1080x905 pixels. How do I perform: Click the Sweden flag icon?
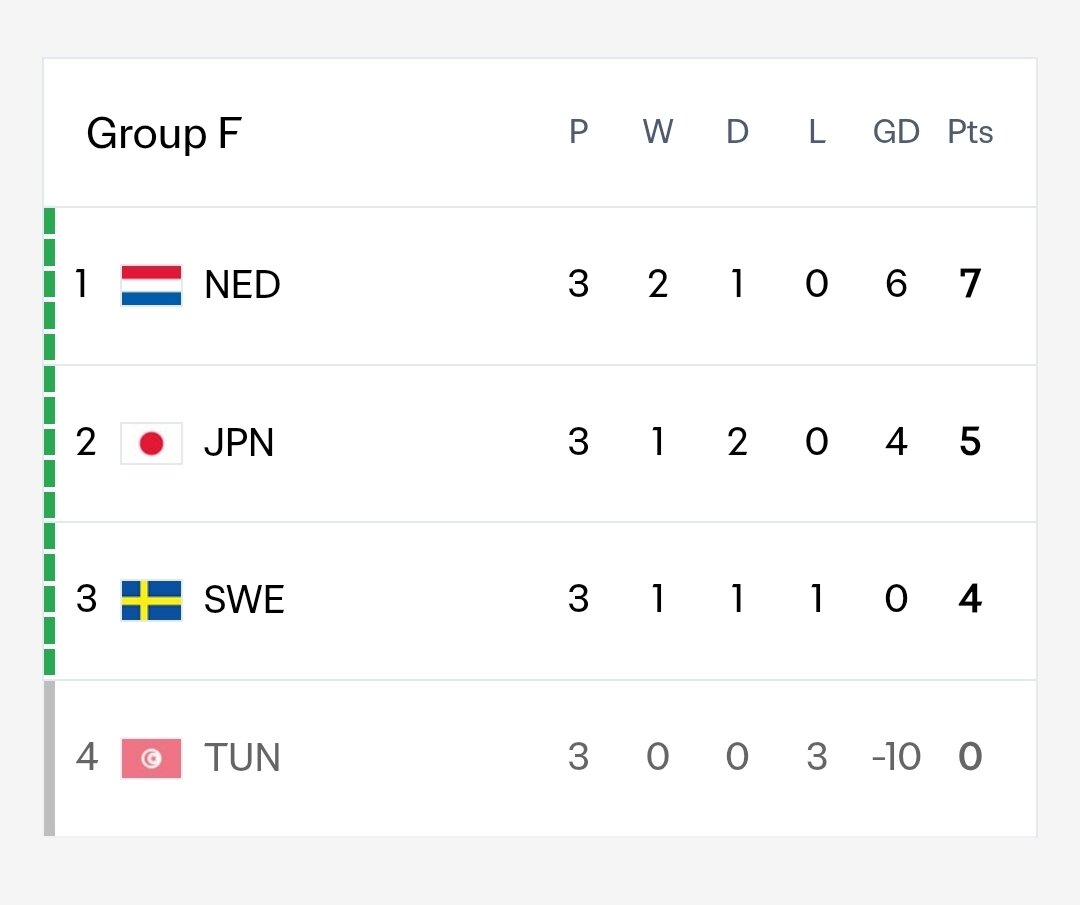point(152,601)
